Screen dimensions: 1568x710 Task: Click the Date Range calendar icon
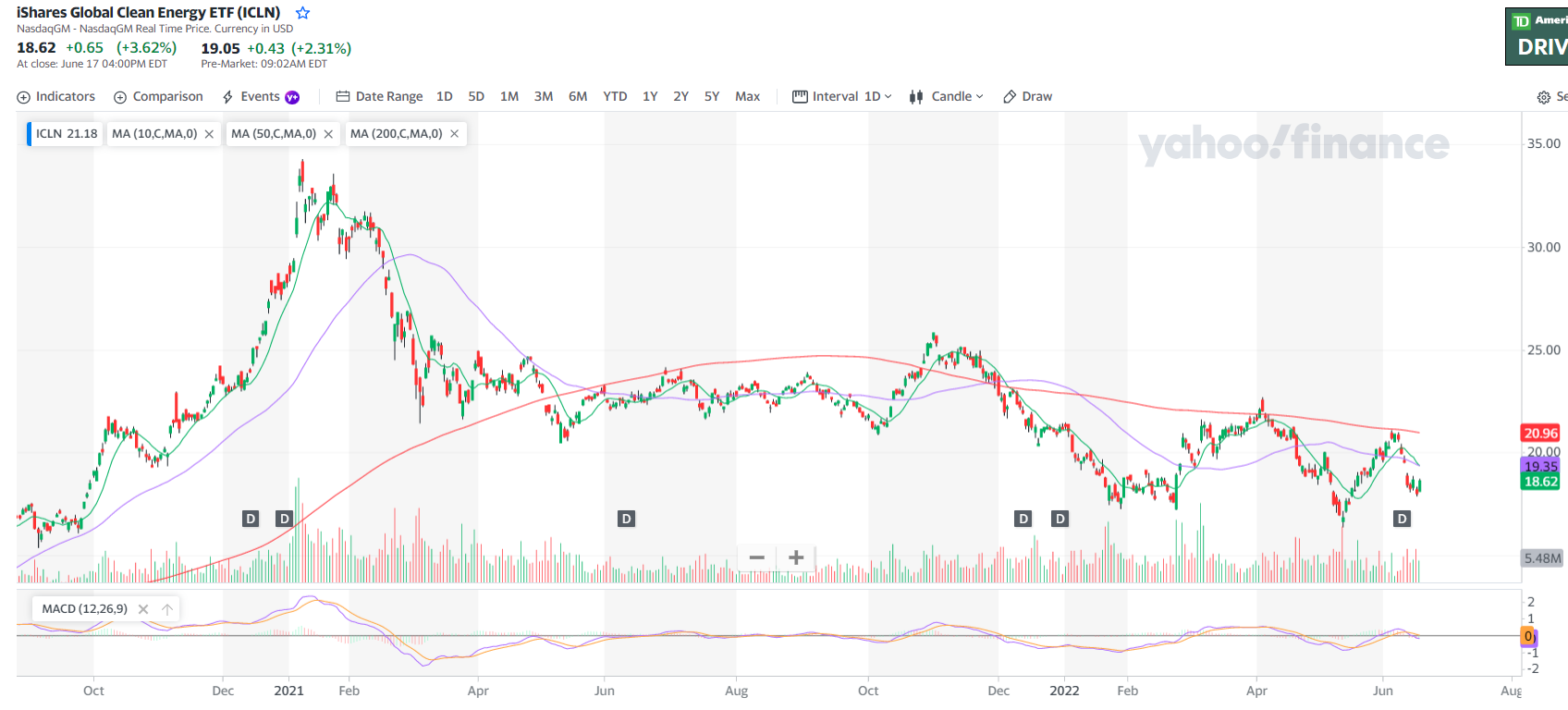pyautogui.click(x=343, y=97)
